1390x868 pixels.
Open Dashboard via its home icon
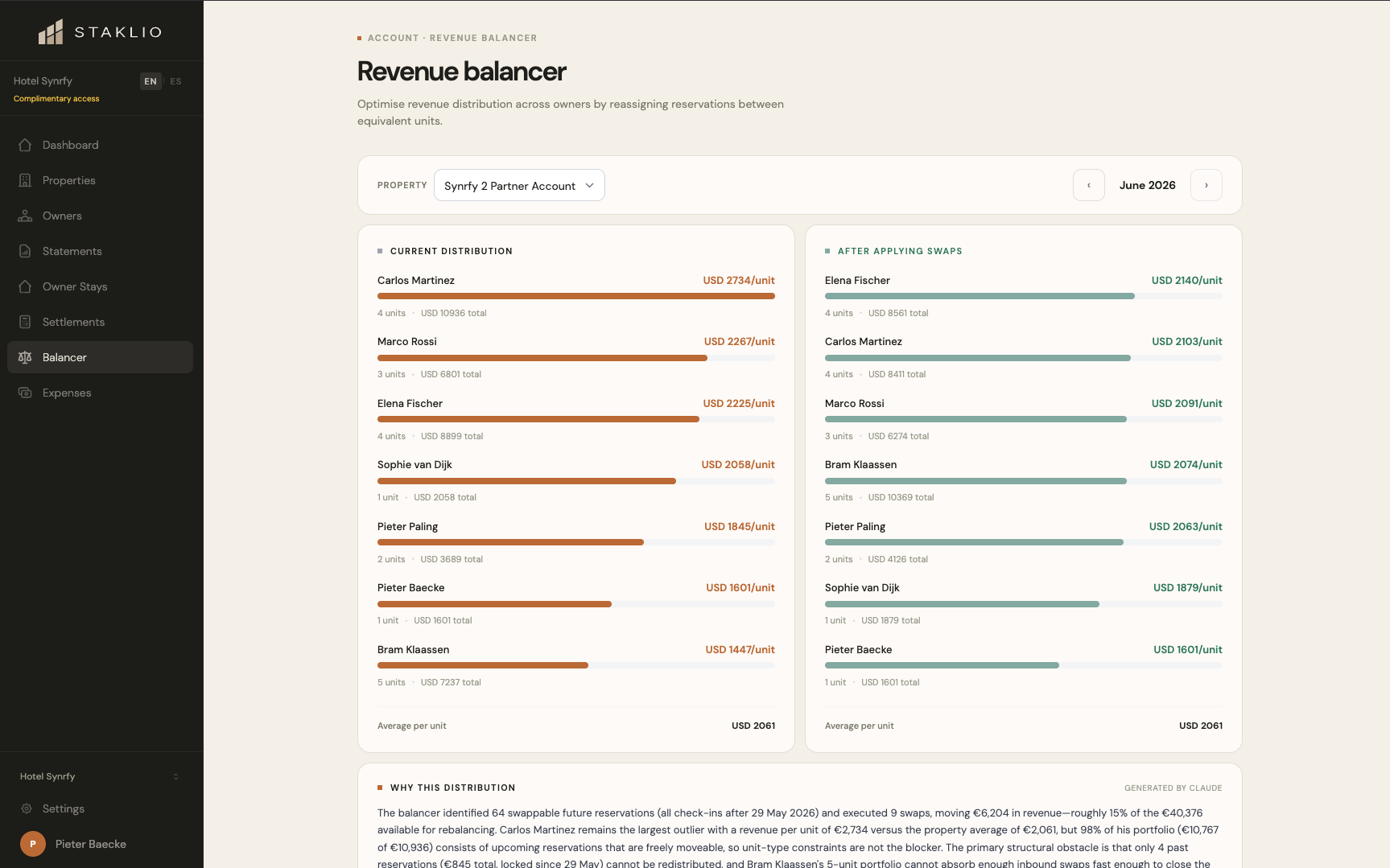tap(25, 145)
